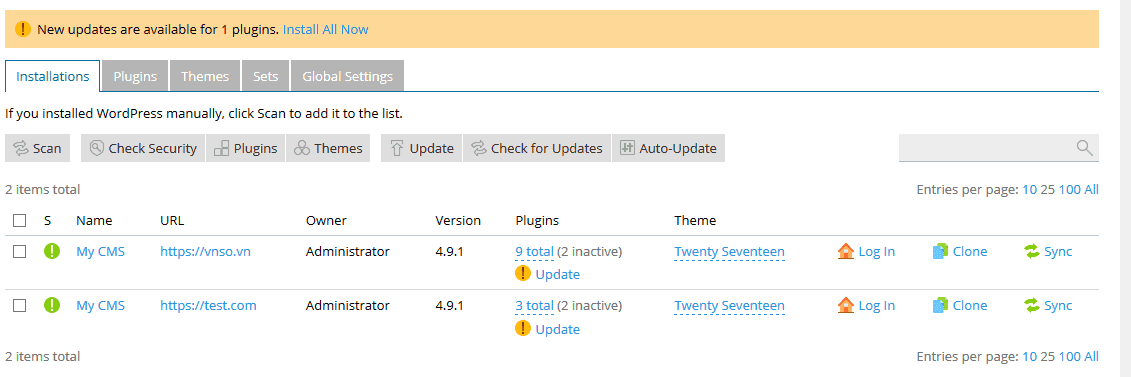The width and height of the screenshot is (1131, 377).
Task: Click the Sync arrows icon for test.com
Action: pyautogui.click(x=1032, y=306)
